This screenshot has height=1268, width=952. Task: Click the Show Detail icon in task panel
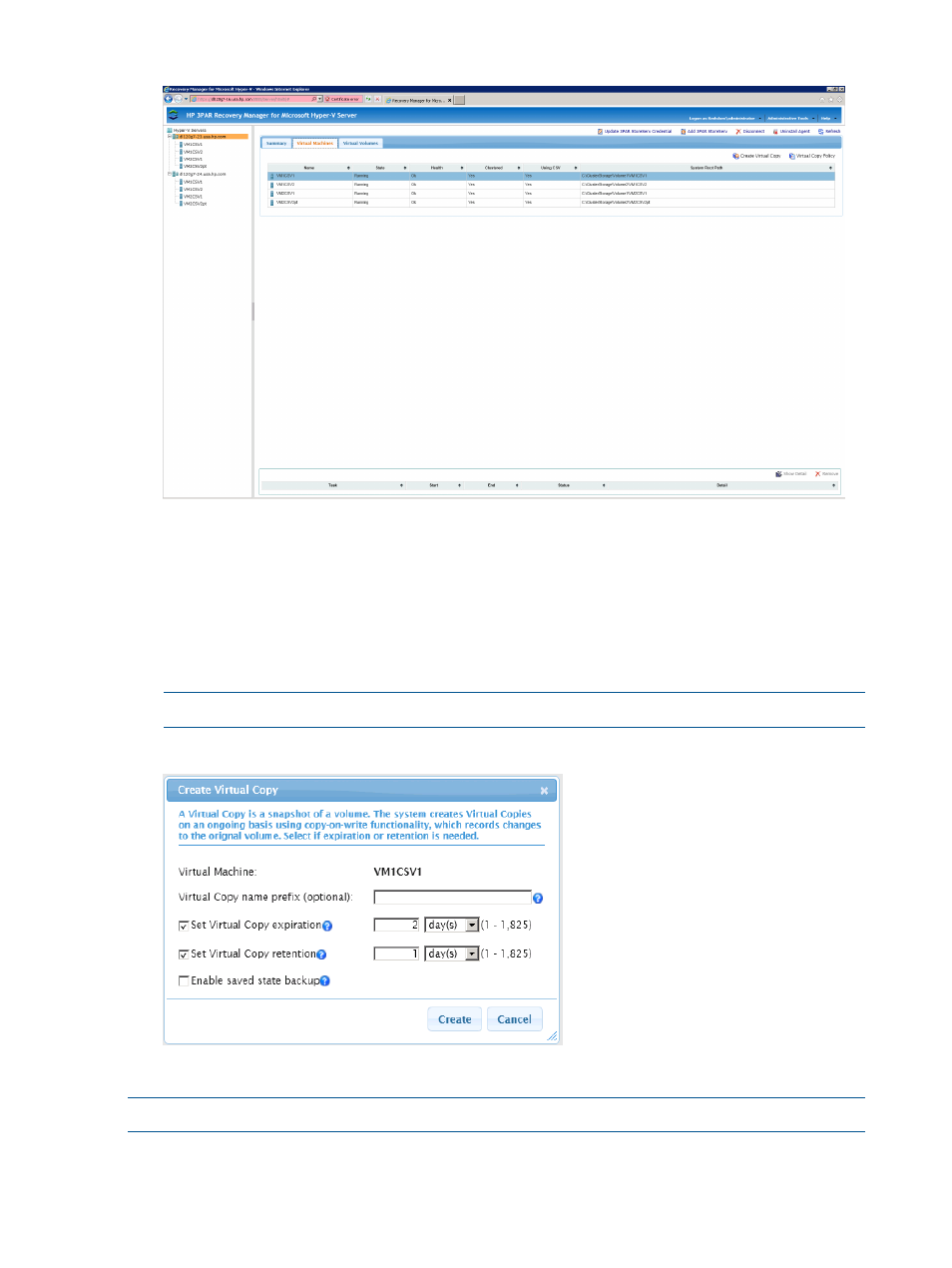point(779,474)
